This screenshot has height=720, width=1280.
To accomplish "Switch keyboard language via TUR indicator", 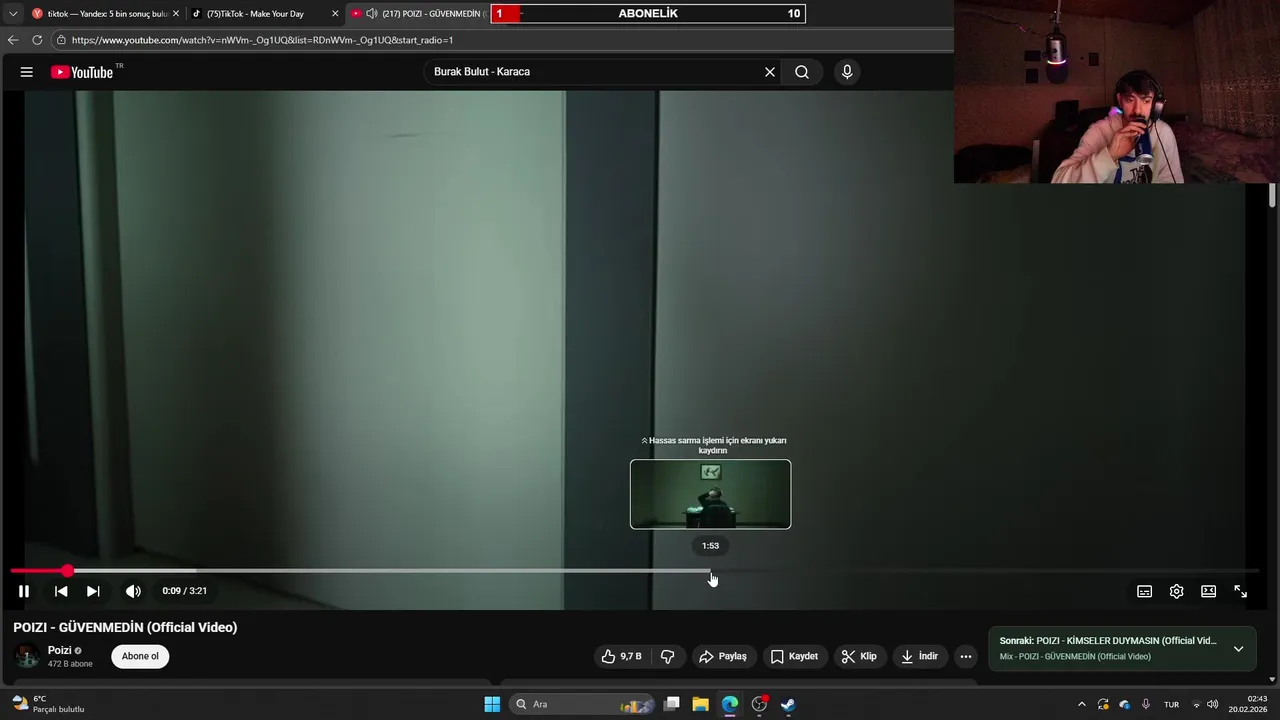I will [1171, 704].
